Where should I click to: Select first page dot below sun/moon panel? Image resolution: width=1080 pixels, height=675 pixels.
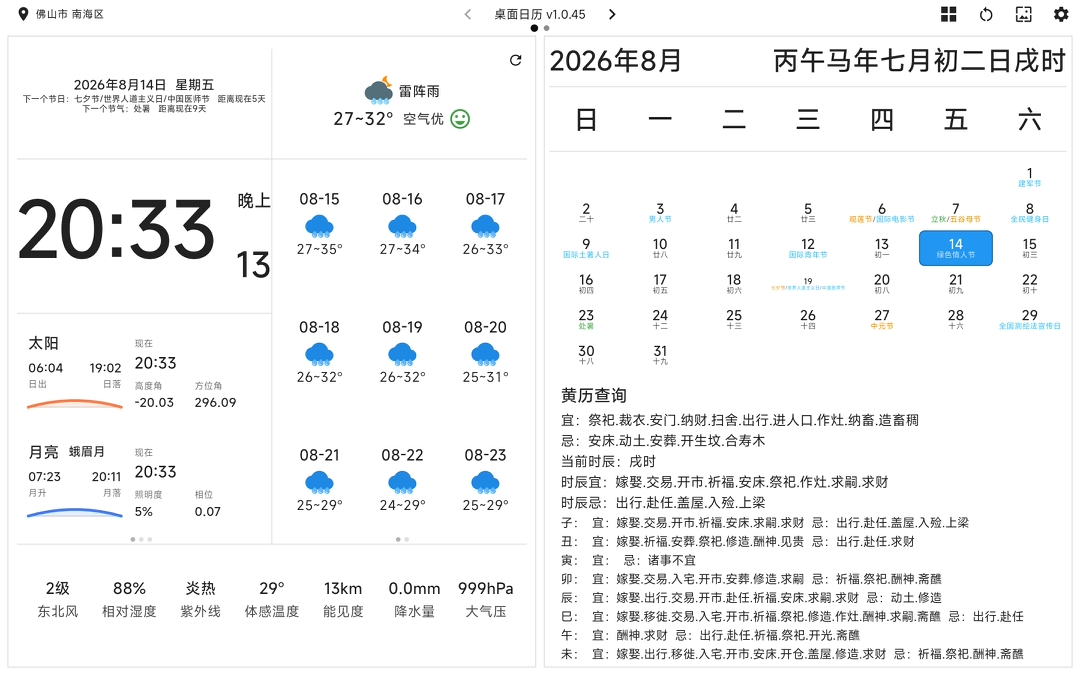[133, 539]
